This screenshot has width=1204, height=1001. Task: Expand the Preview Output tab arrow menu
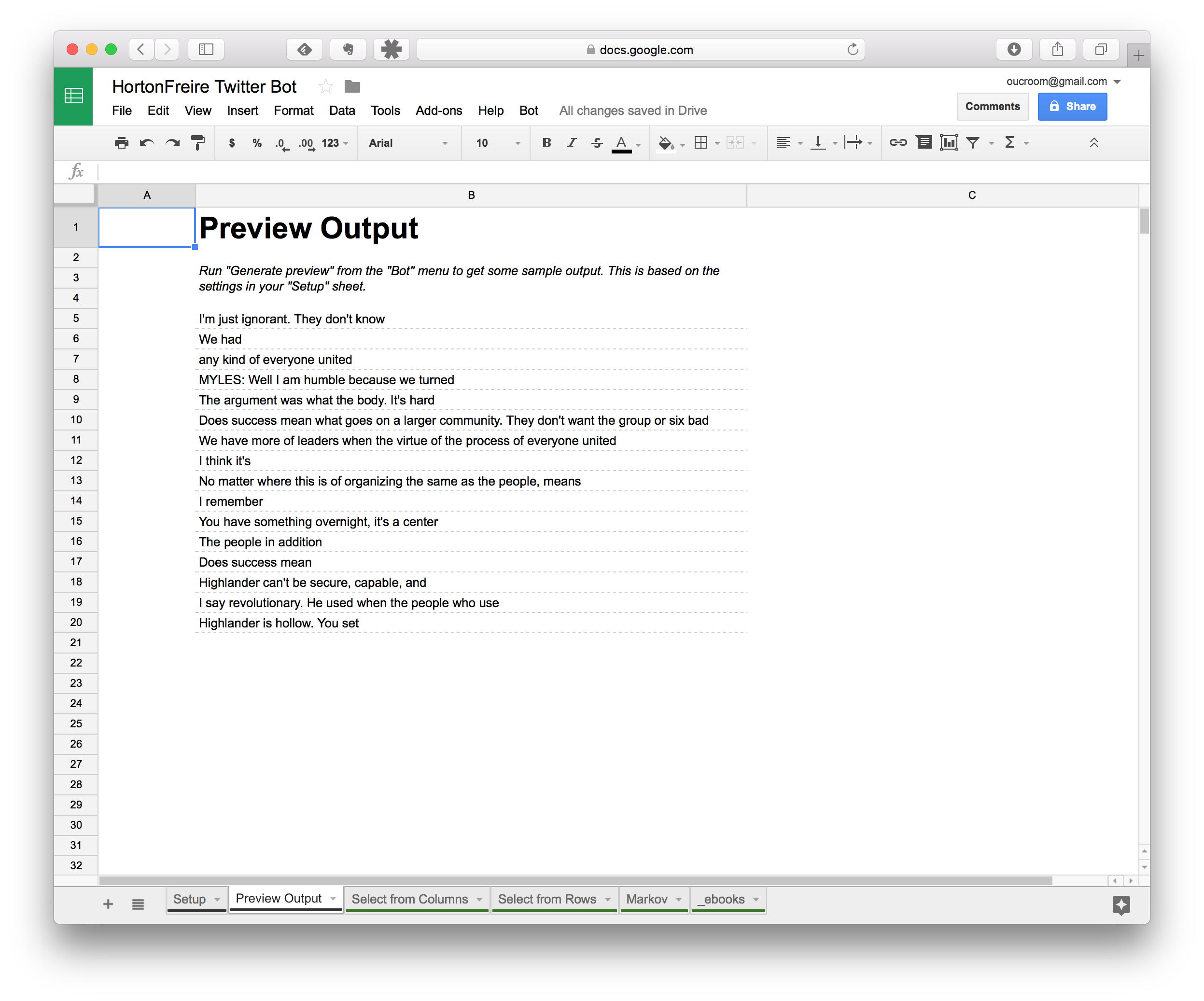(333, 898)
